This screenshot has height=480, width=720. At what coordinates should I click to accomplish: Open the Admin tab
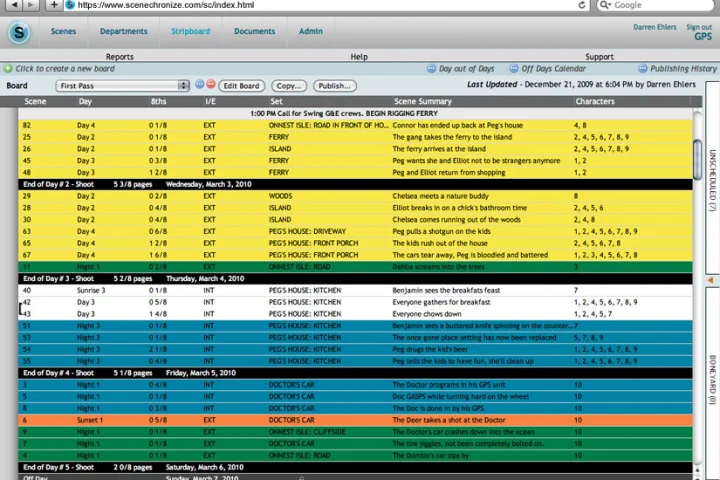311,31
